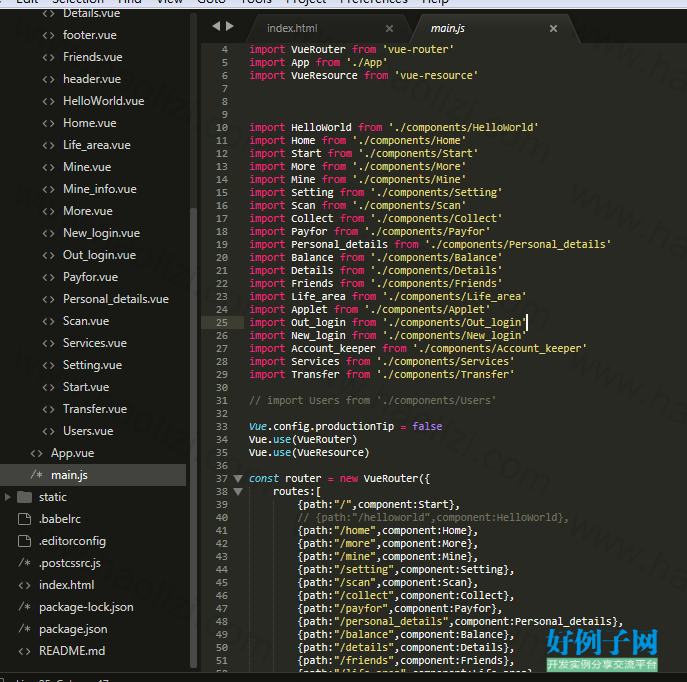Click 'Vue.use(VueResource)' on line 35
Image resolution: width=687 pixels, height=682 pixels.
[309, 452]
